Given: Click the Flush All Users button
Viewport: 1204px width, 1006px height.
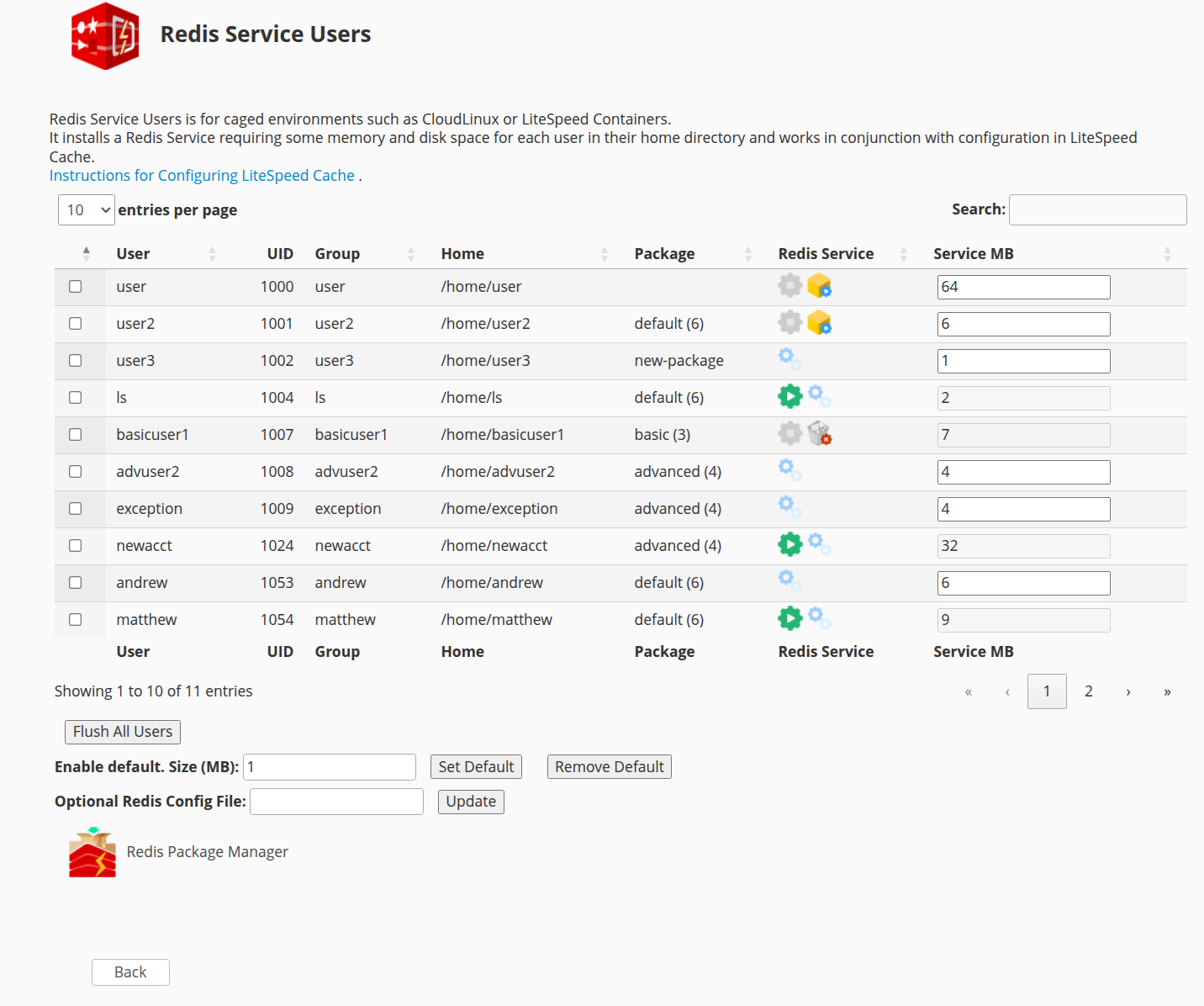Looking at the screenshot, I should [x=122, y=731].
